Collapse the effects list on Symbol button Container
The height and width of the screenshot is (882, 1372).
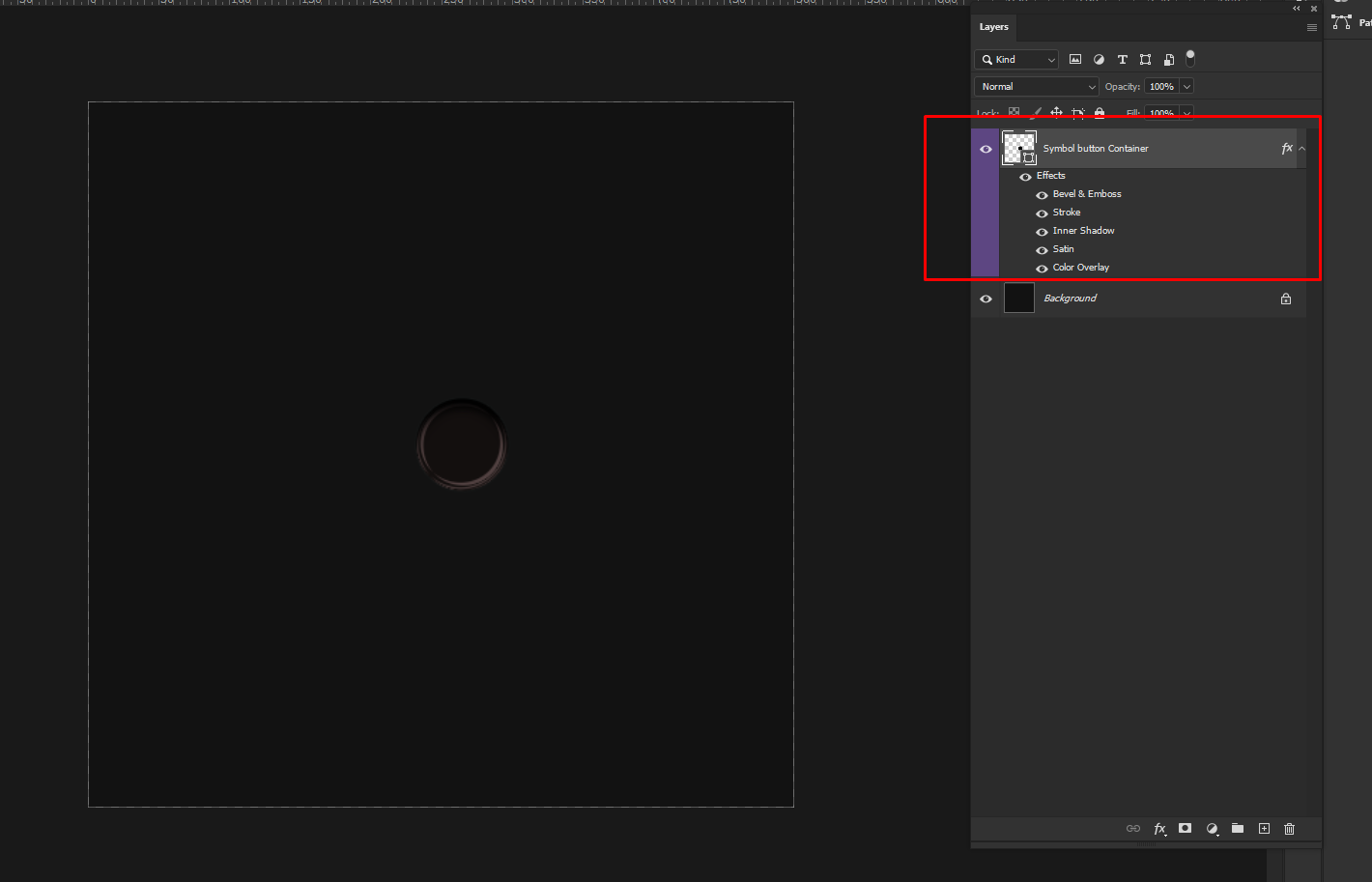pyautogui.click(x=1301, y=148)
